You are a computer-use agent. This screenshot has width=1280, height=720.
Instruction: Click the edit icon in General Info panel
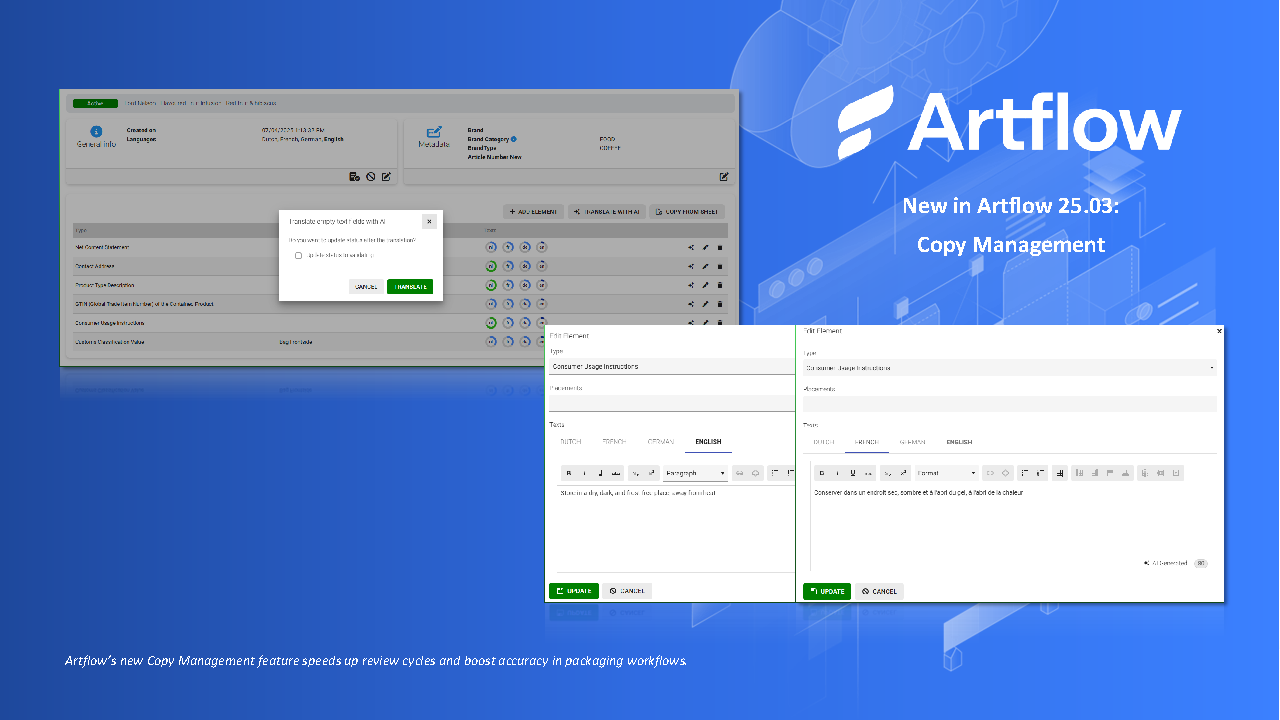pos(386,177)
